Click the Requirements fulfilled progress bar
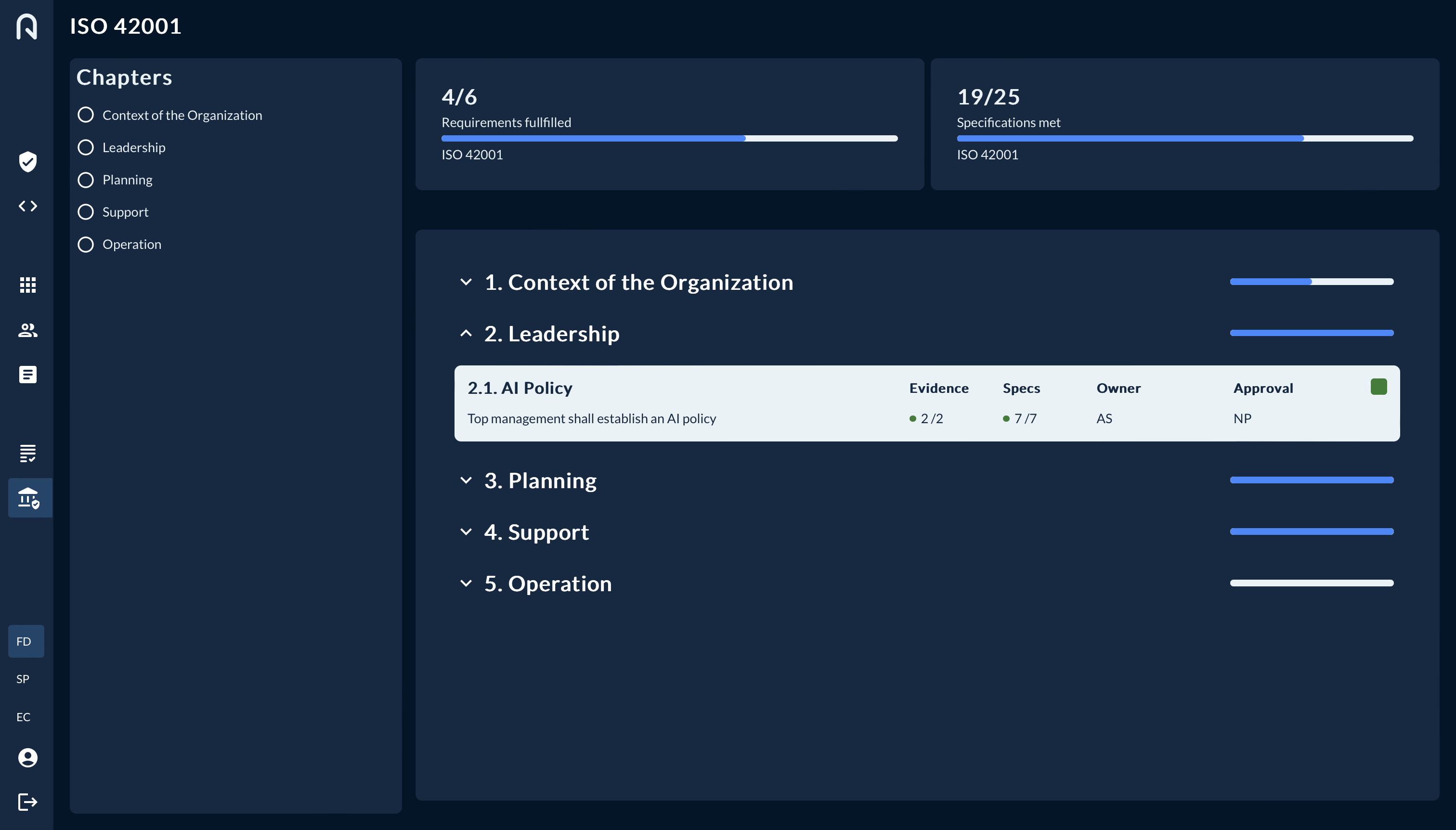 [x=669, y=139]
